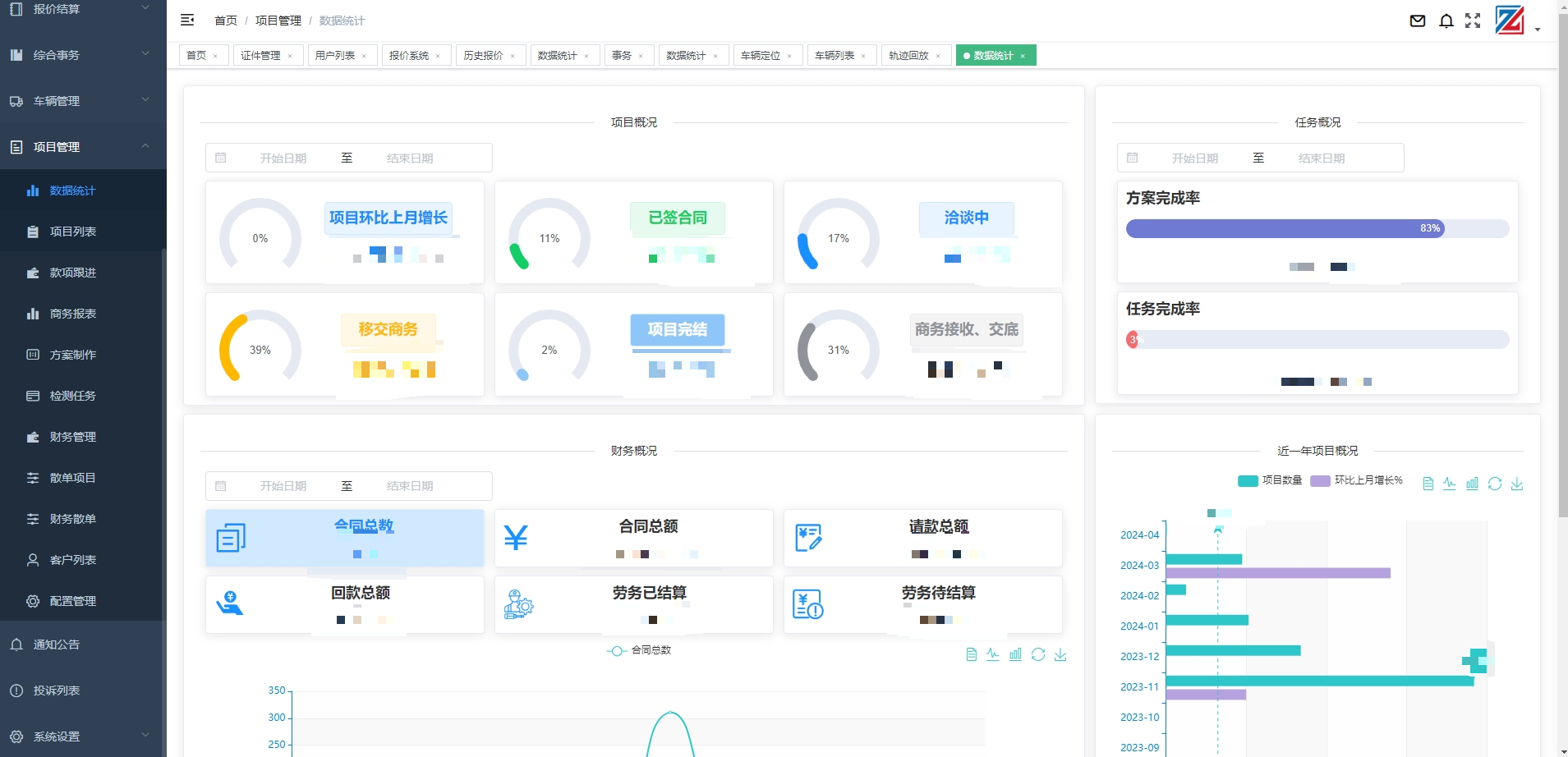Open 财务管理 in the sidebar
Image resolution: width=1568 pixels, height=757 pixels.
(x=83, y=437)
